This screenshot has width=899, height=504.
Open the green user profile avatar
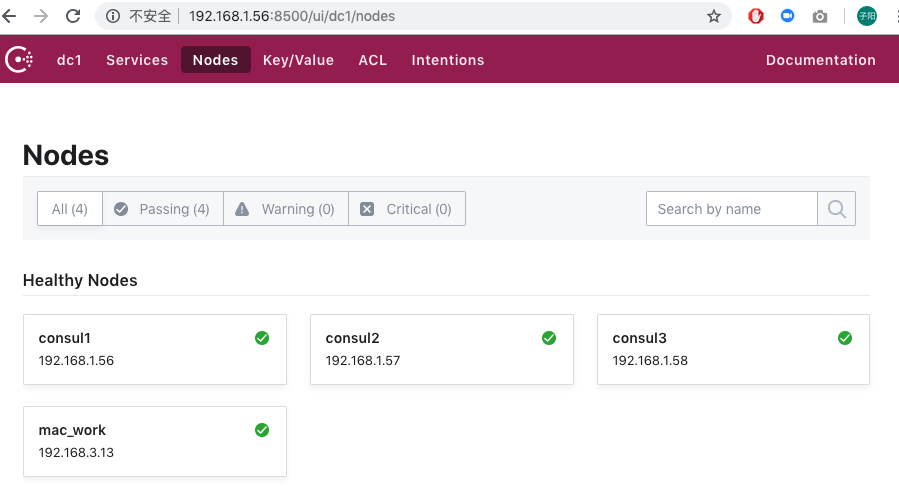[866, 16]
